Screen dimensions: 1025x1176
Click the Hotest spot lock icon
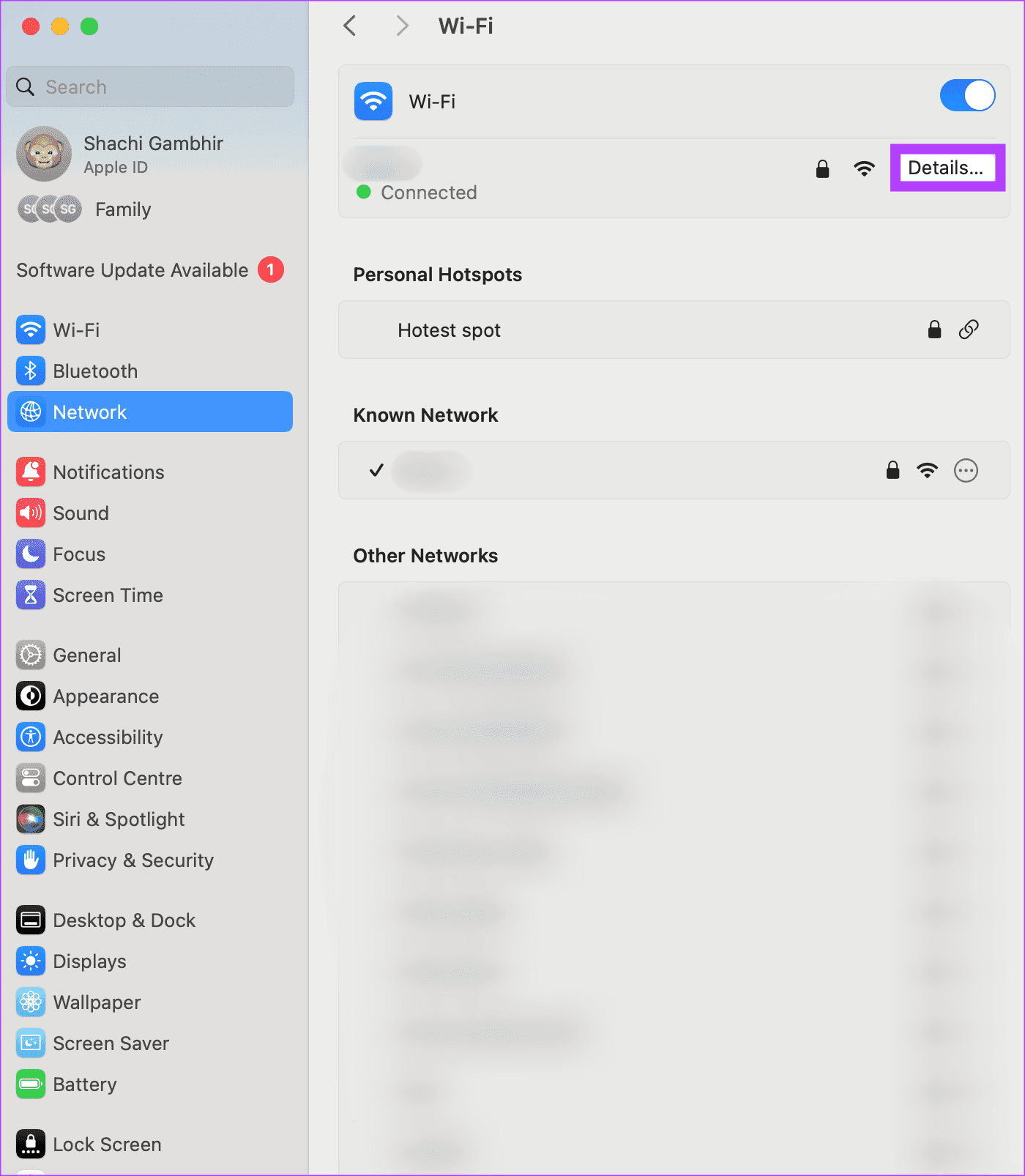(934, 330)
